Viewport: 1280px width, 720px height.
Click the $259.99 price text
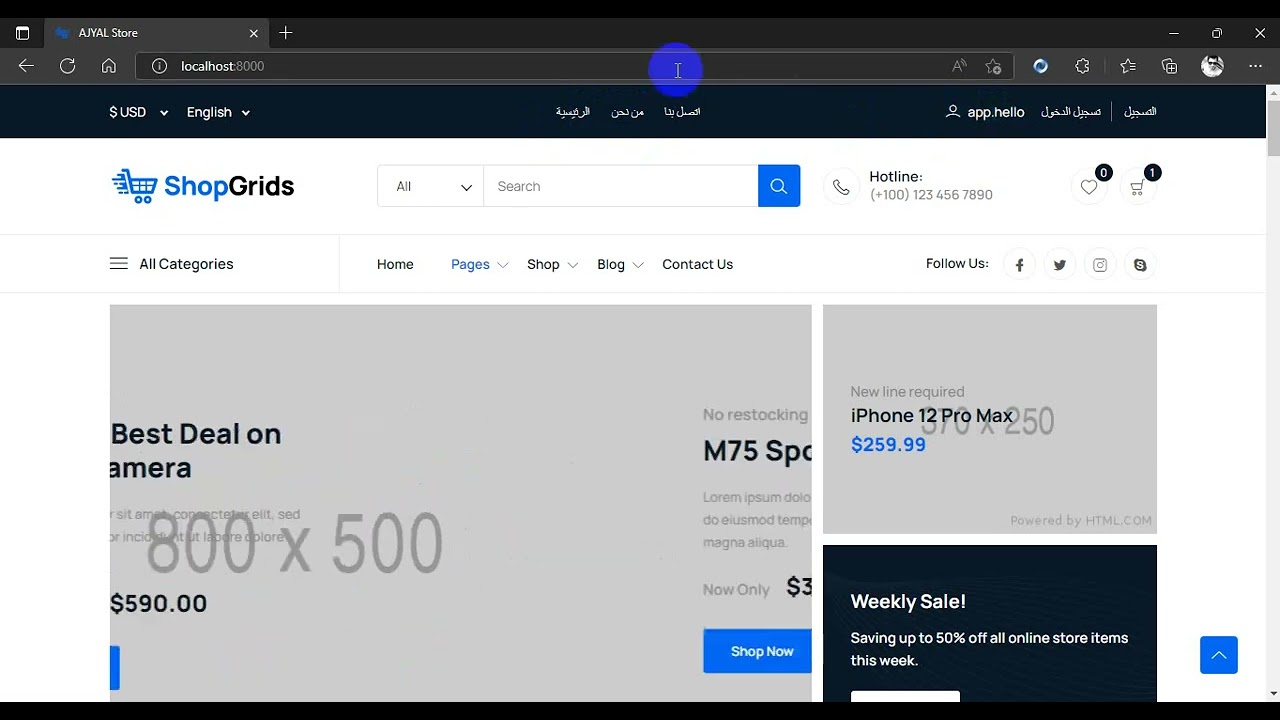point(888,445)
